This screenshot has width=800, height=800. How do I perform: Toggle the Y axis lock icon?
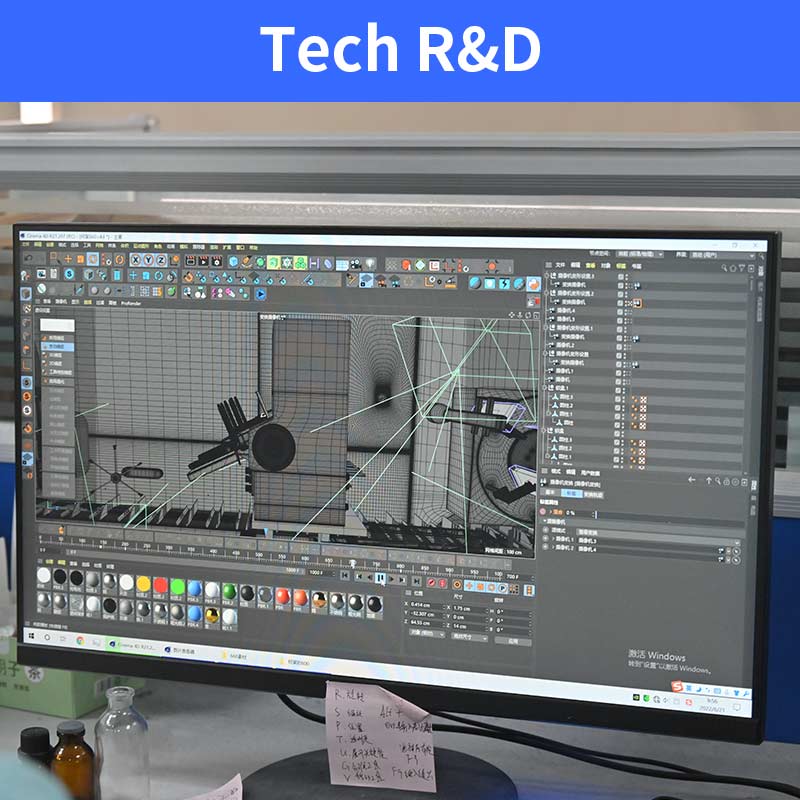148,260
